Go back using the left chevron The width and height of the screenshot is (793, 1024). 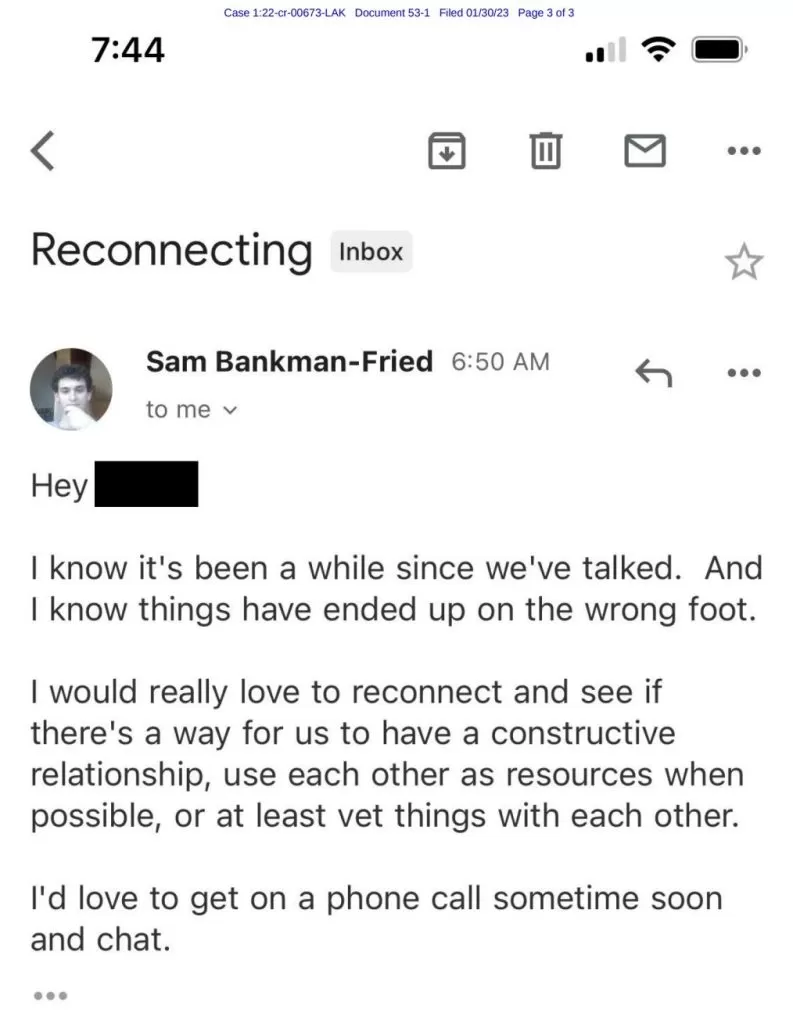click(x=43, y=153)
